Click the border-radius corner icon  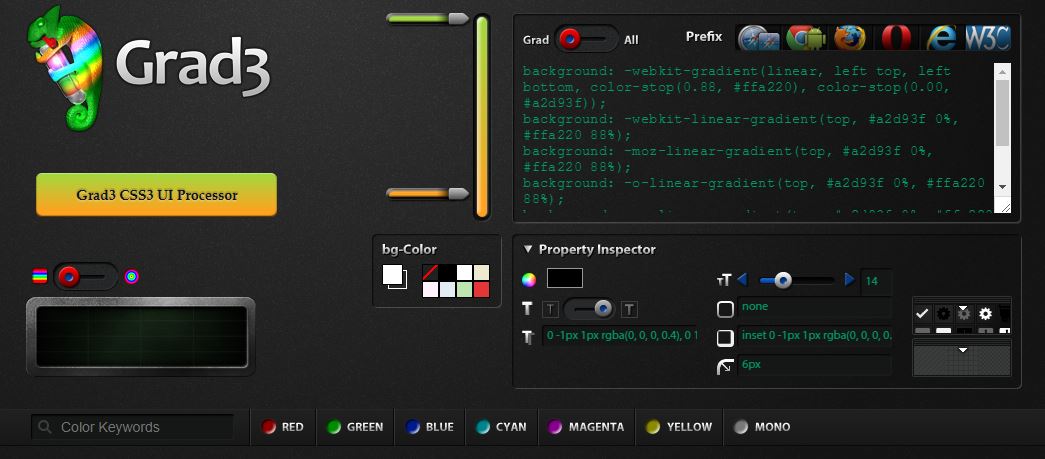(x=725, y=366)
